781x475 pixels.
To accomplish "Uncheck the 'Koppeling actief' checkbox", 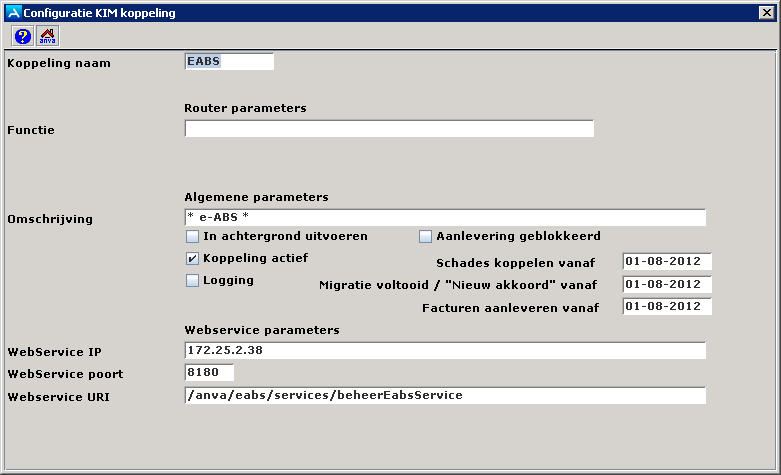I will pyautogui.click(x=192, y=258).
